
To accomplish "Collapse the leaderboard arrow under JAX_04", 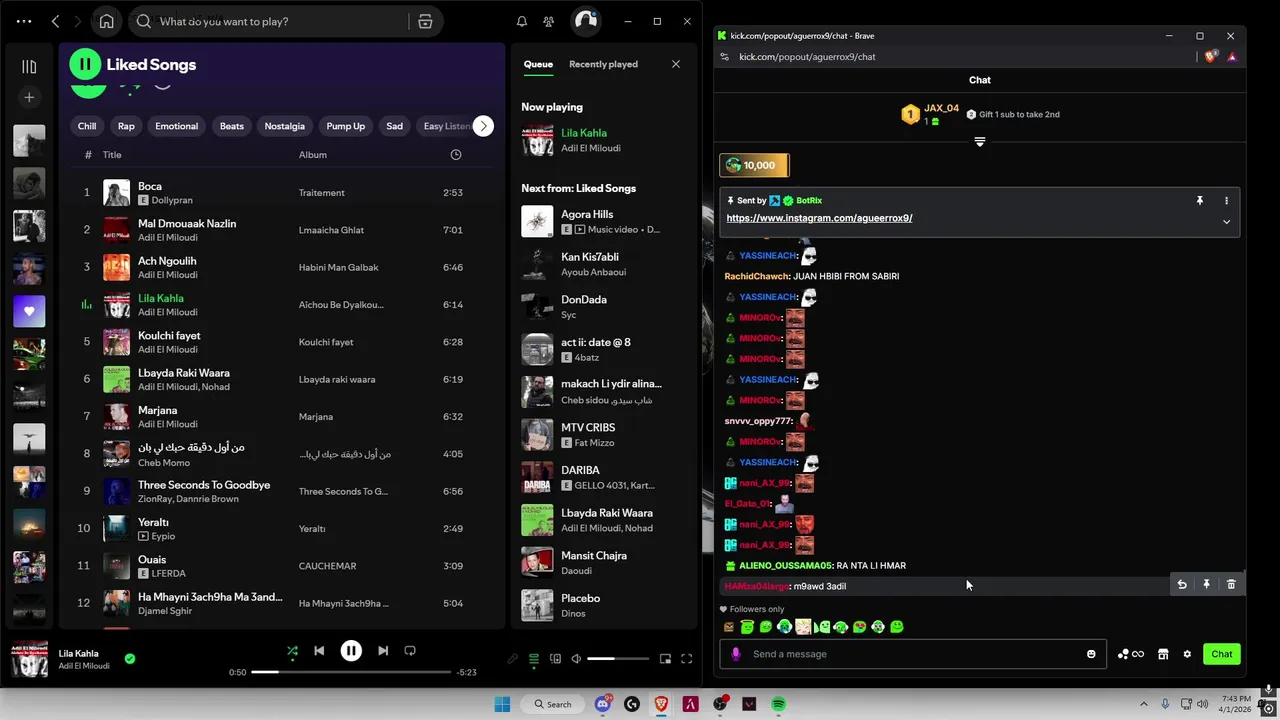I will (x=980, y=142).
